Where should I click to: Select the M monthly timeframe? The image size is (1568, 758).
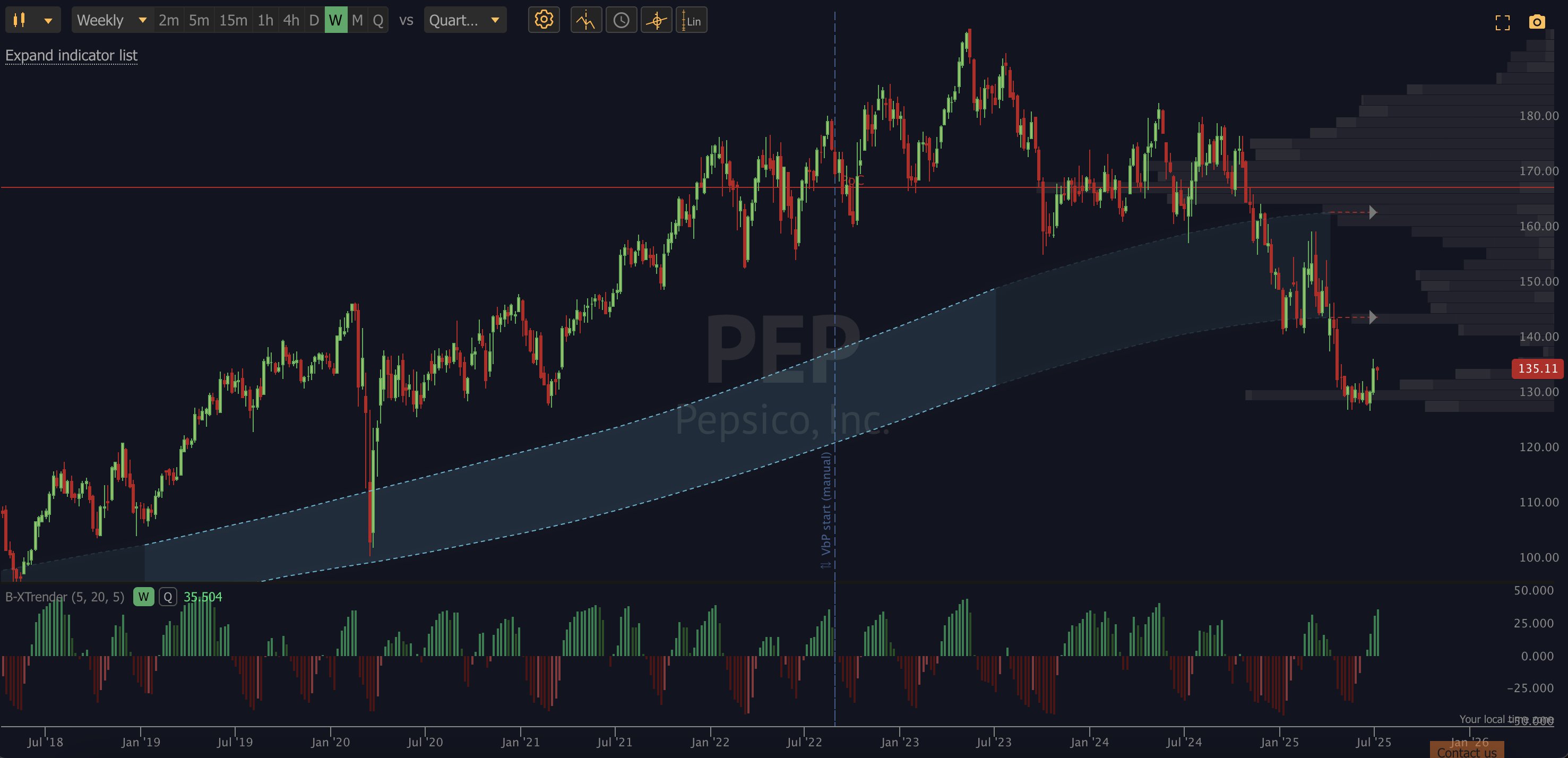click(357, 20)
